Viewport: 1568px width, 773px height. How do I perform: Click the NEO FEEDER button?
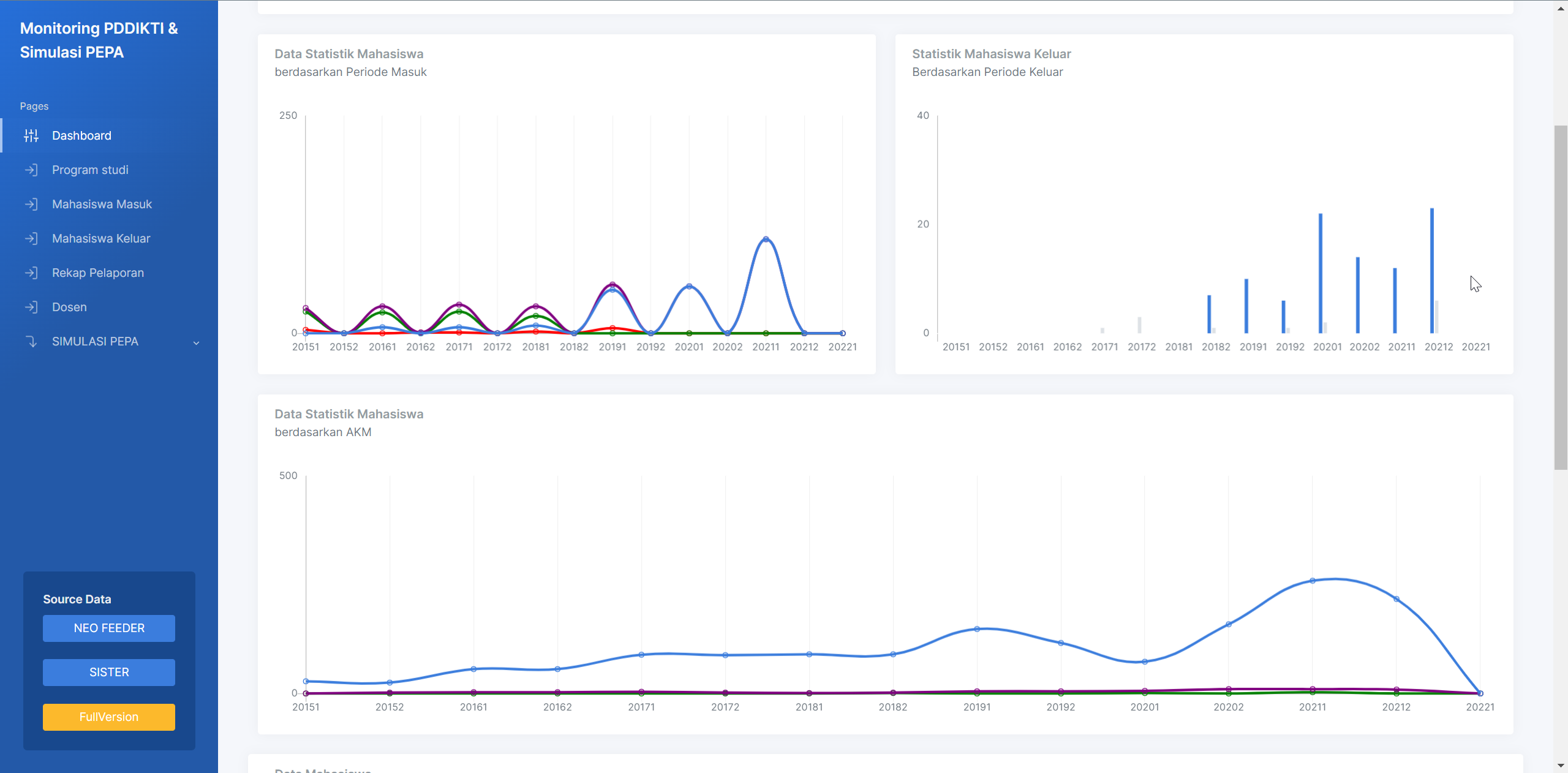point(109,628)
